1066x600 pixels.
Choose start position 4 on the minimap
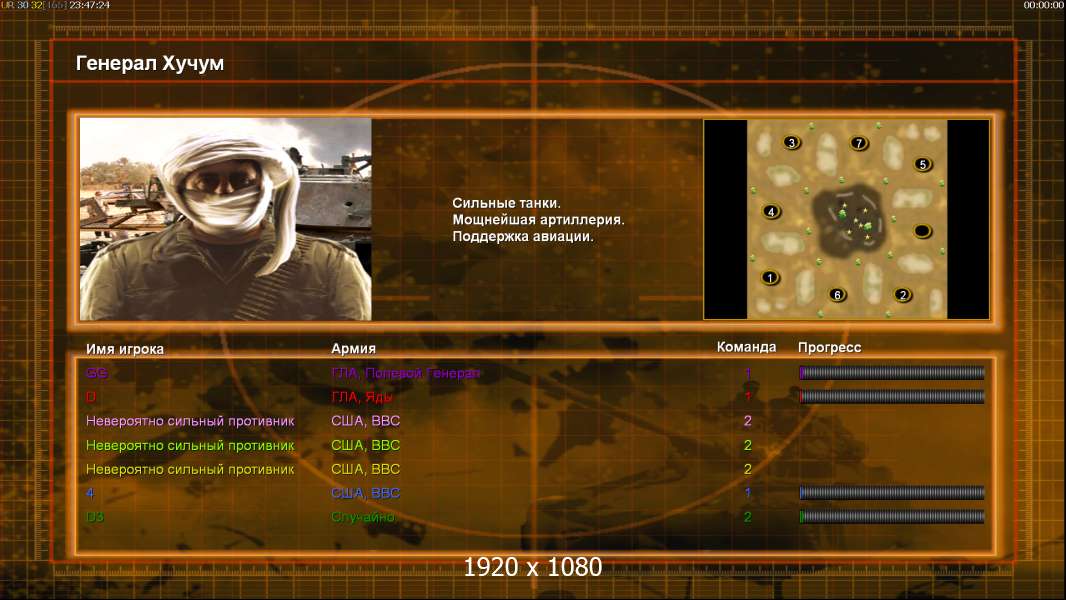tap(770, 211)
